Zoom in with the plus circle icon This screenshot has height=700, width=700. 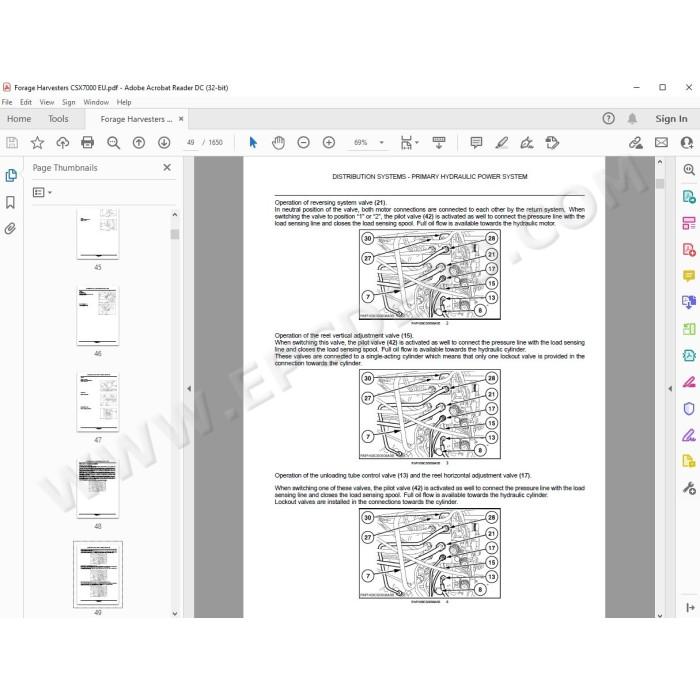click(329, 143)
